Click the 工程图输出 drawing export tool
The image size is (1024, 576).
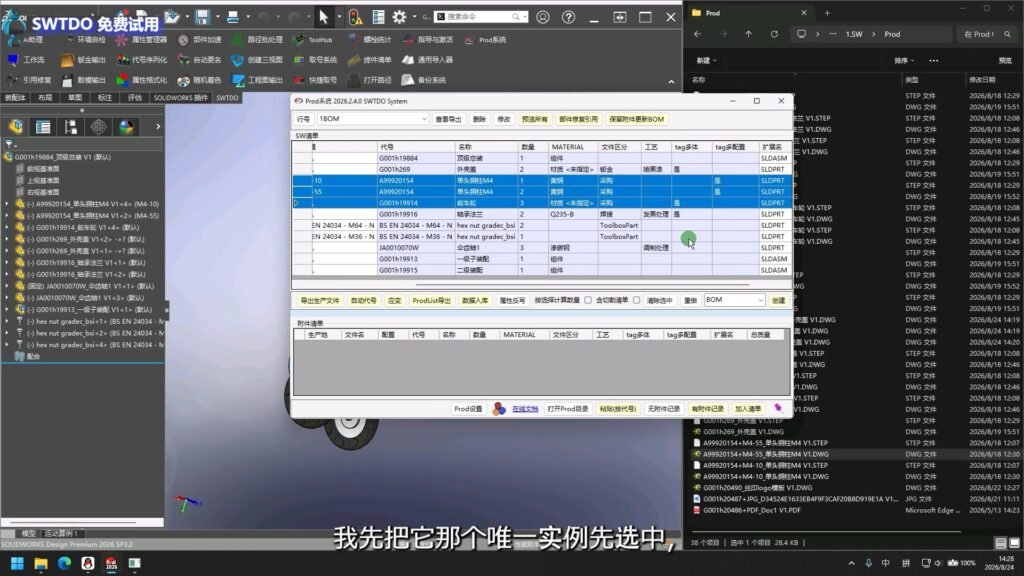[x=258, y=80]
